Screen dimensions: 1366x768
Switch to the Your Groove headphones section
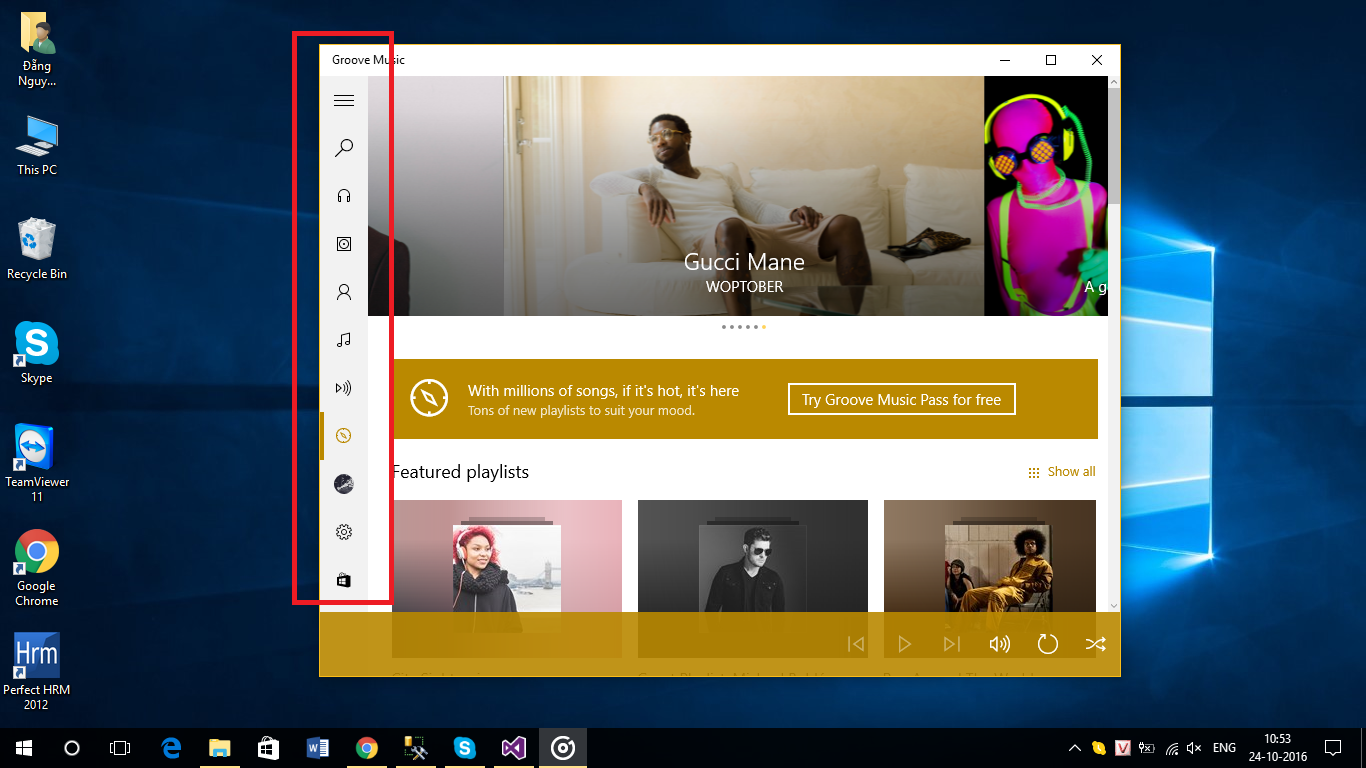pos(344,195)
